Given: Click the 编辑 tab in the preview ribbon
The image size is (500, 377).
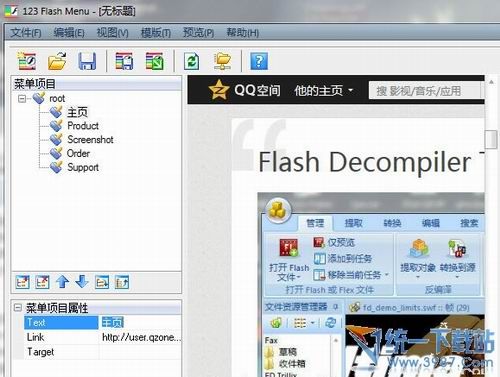Looking at the screenshot, I should tap(431, 223).
